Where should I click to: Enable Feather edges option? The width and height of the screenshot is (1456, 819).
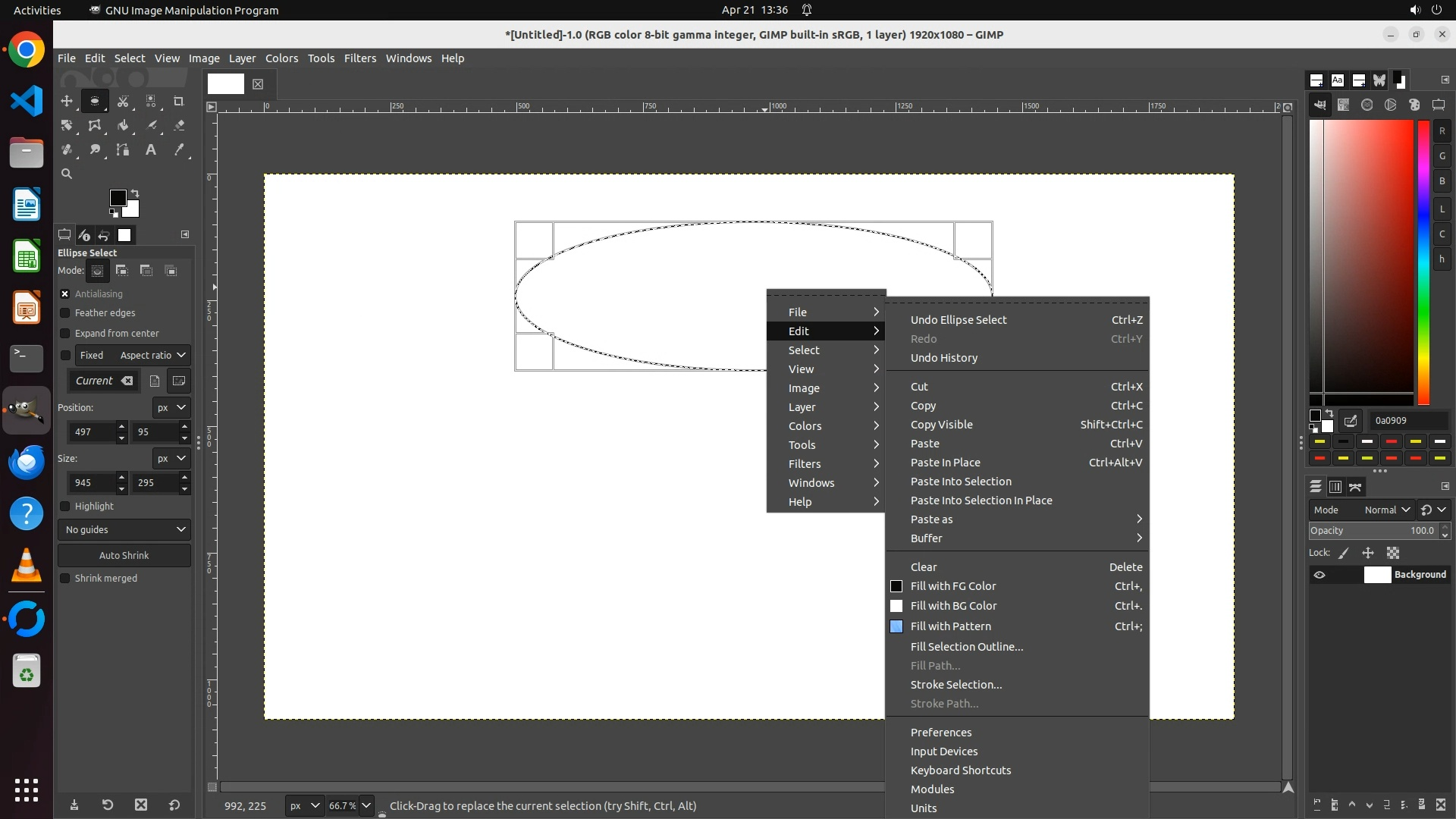point(65,312)
